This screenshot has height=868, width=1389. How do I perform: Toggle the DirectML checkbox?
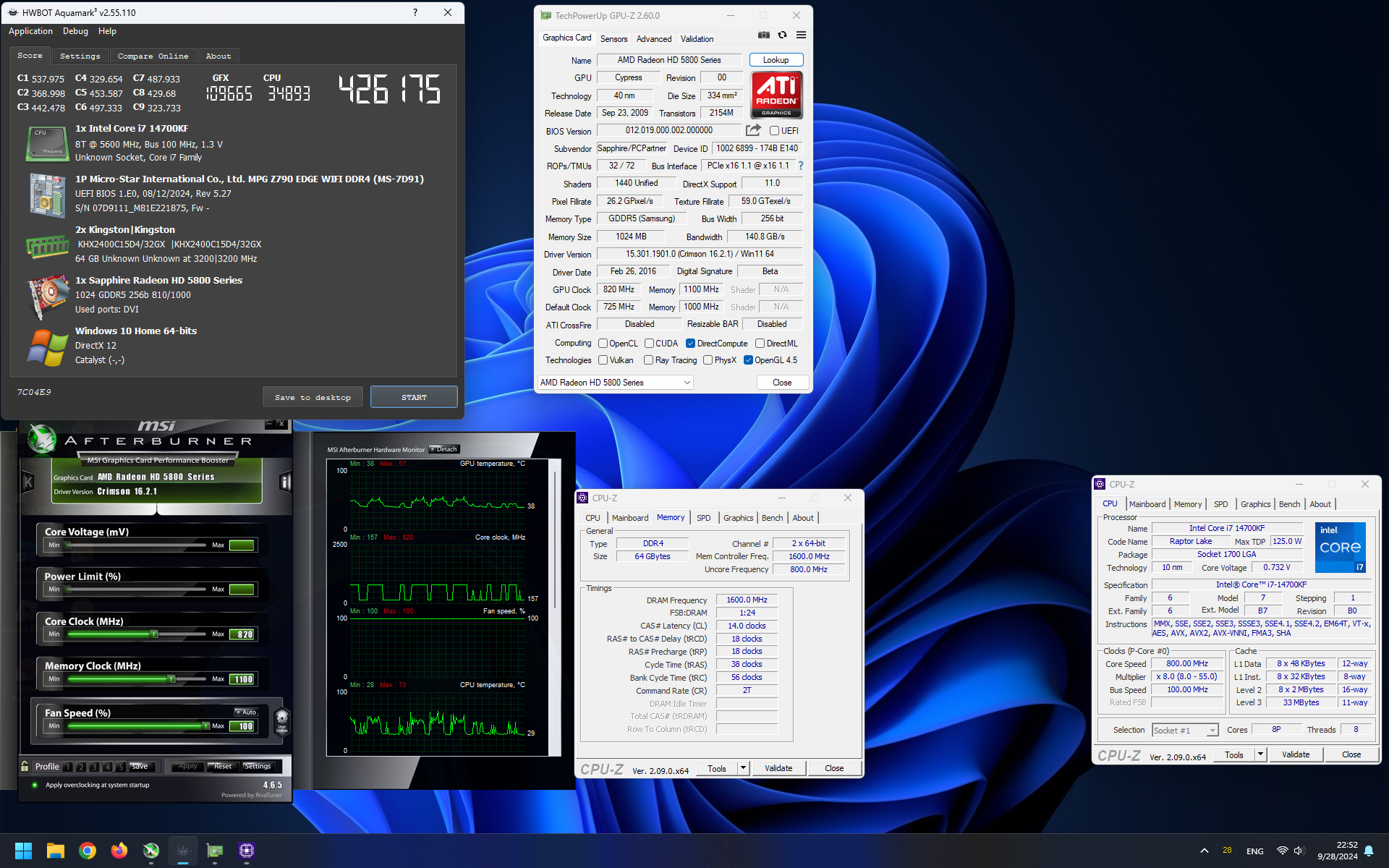click(x=760, y=344)
